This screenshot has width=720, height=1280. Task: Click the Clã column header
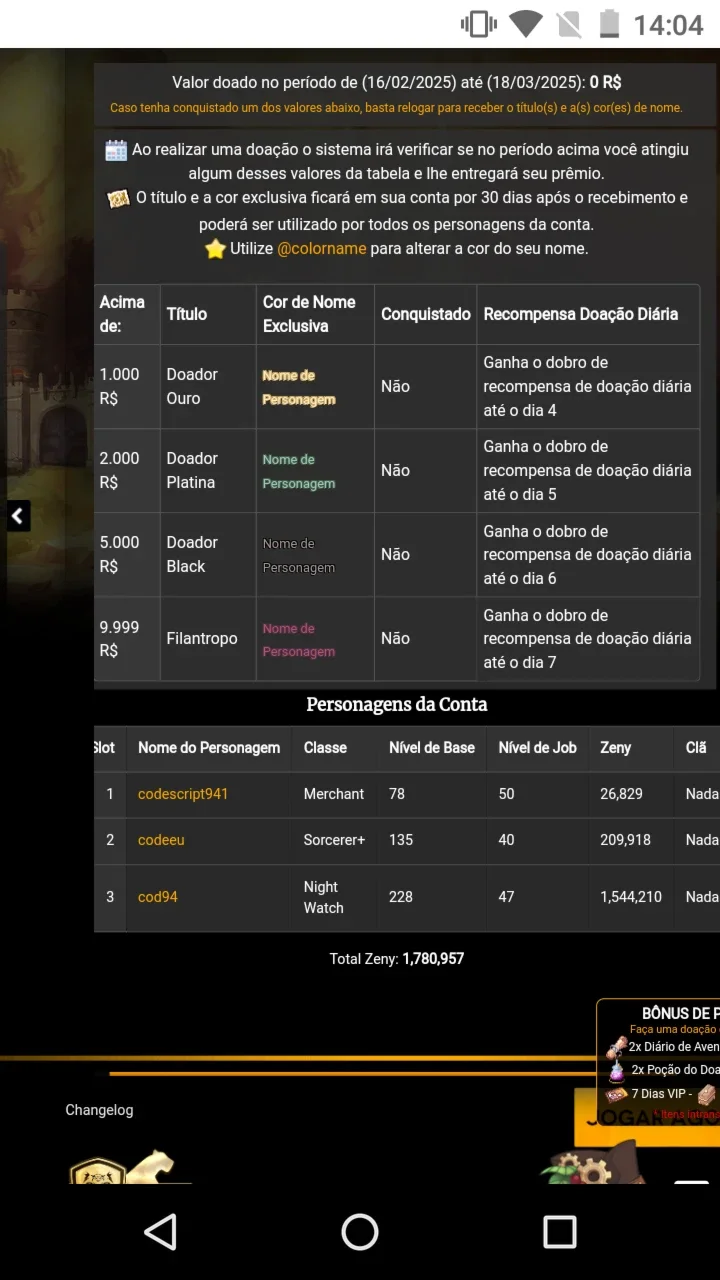coord(696,748)
